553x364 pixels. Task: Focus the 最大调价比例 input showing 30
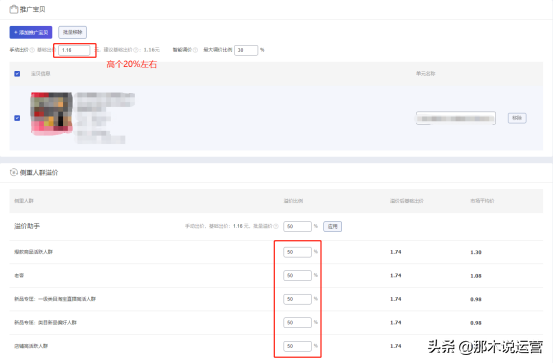click(246, 50)
